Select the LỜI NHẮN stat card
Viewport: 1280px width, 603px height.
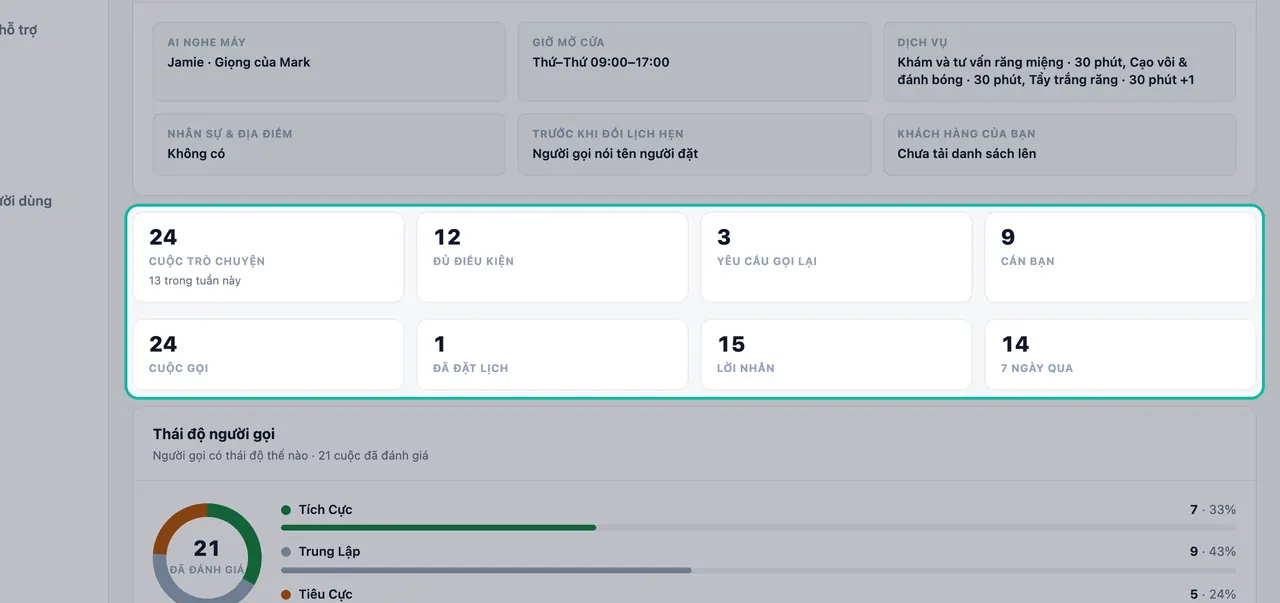point(836,354)
